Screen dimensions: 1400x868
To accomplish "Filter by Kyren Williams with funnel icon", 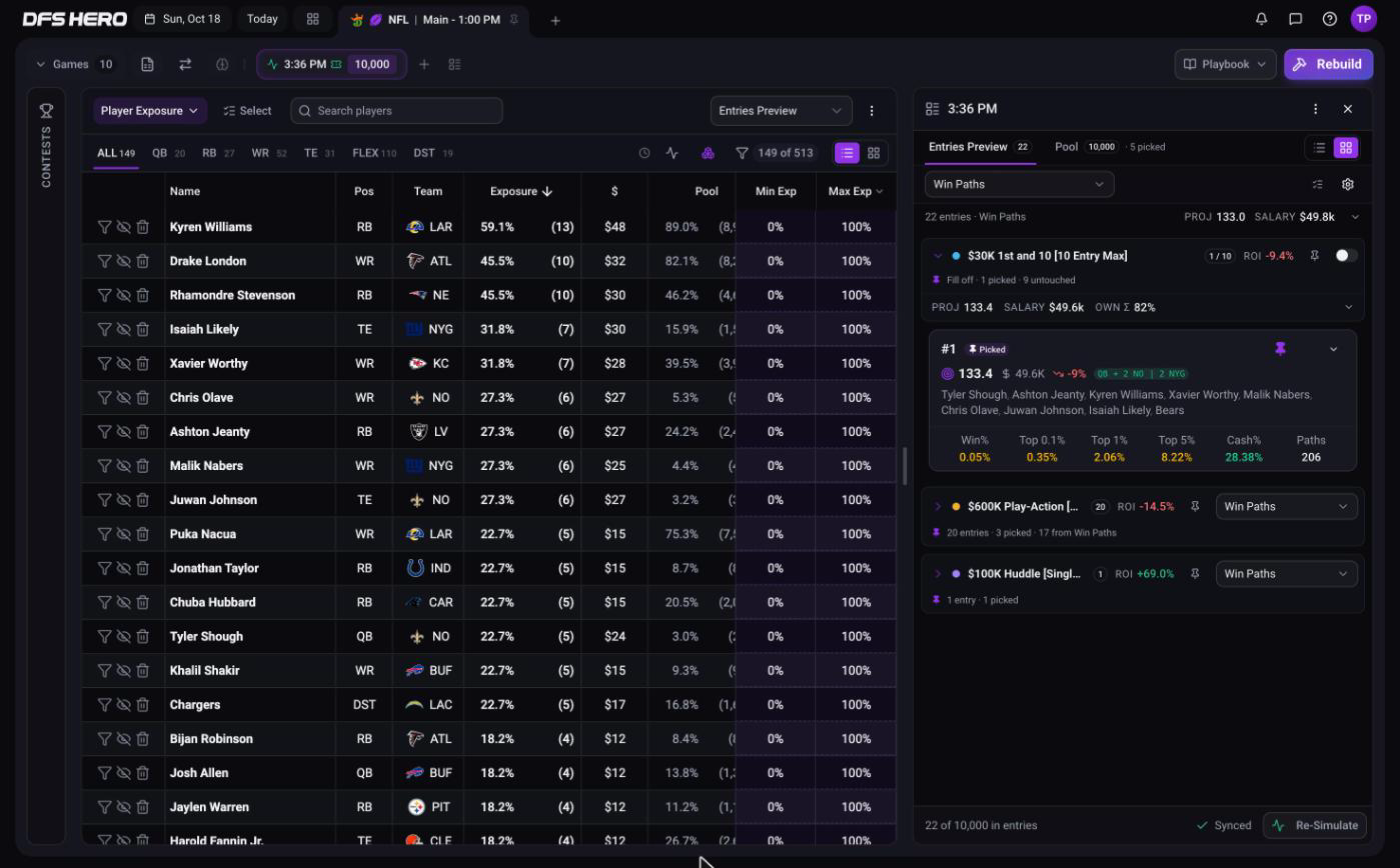I will click(x=104, y=227).
